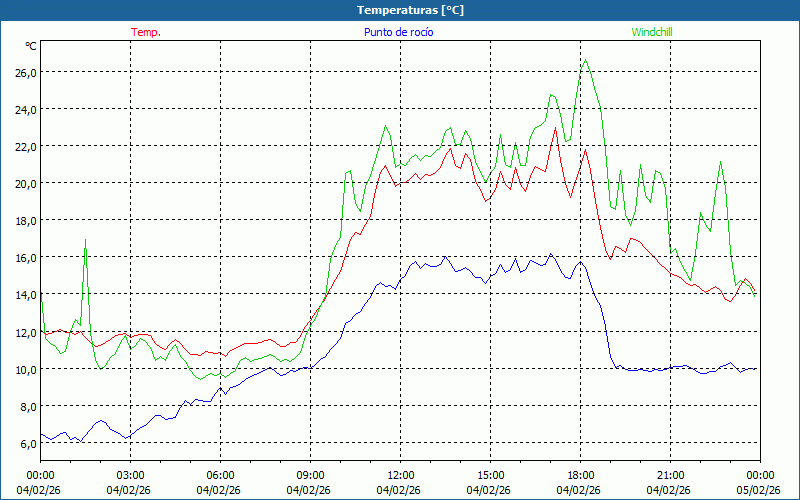
Task: Select the 15:00 time axis label
Action: [x=490, y=475]
